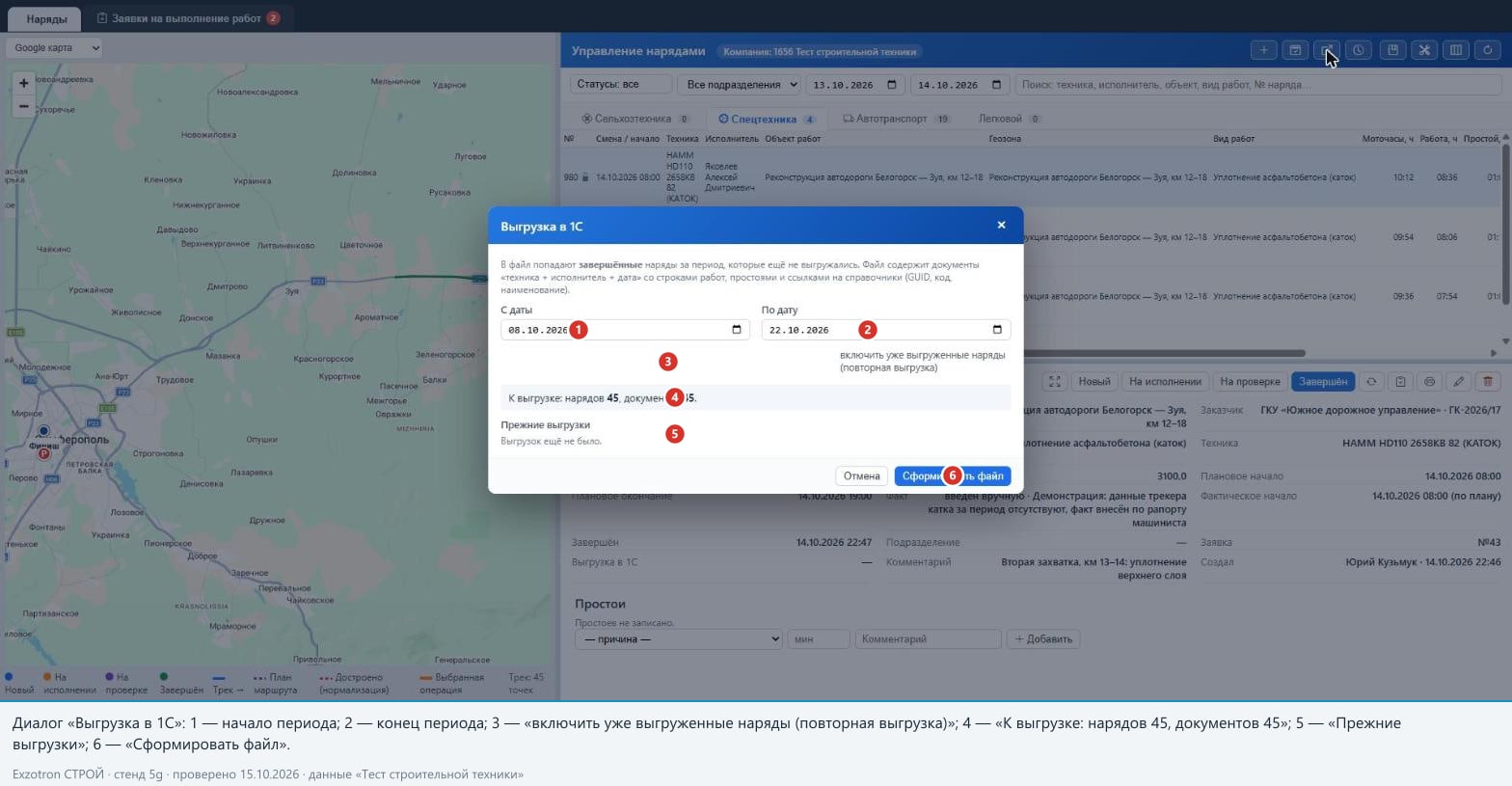This screenshot has height=786, width=1512.
Task: Select the Легковой tab
Action: [x=1010, y=119]
